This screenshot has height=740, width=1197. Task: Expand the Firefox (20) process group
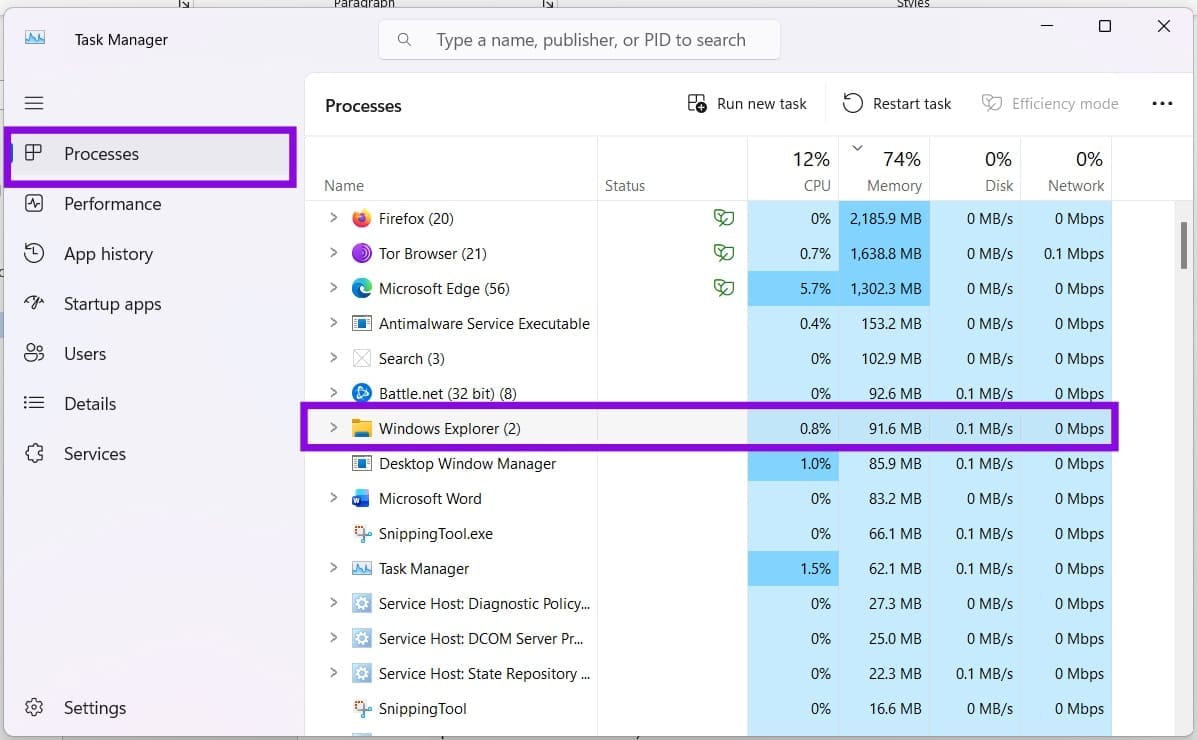(334, 218)
